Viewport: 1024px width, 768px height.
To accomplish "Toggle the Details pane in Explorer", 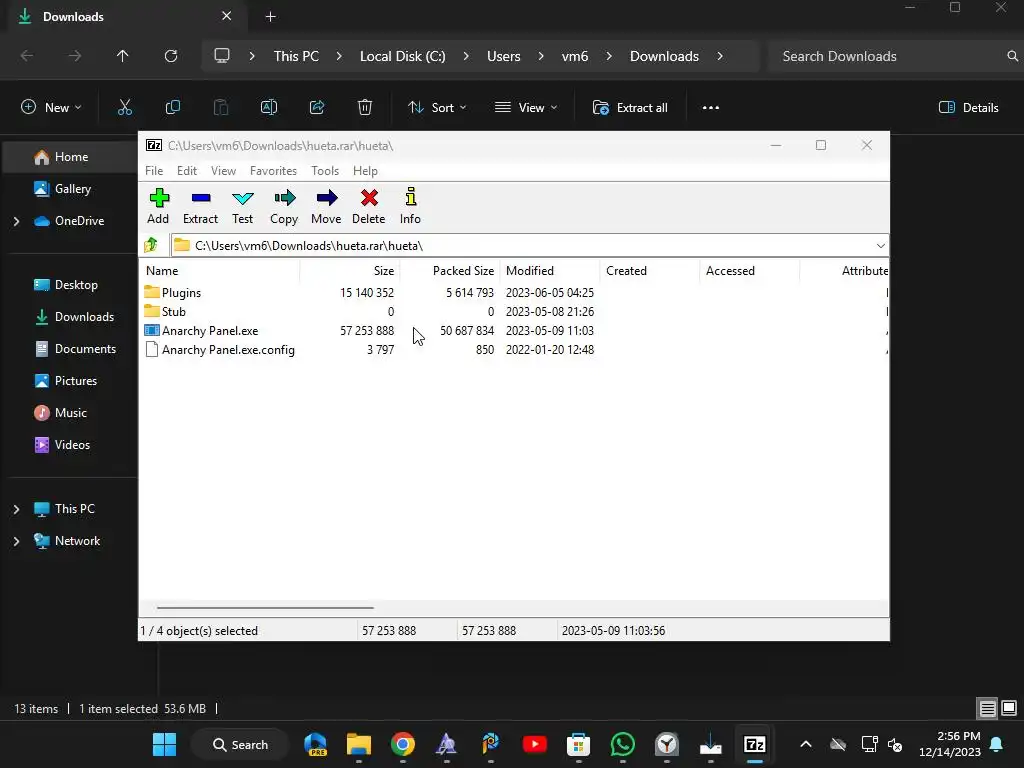I will pyautogui.click(x=969, y=107).
